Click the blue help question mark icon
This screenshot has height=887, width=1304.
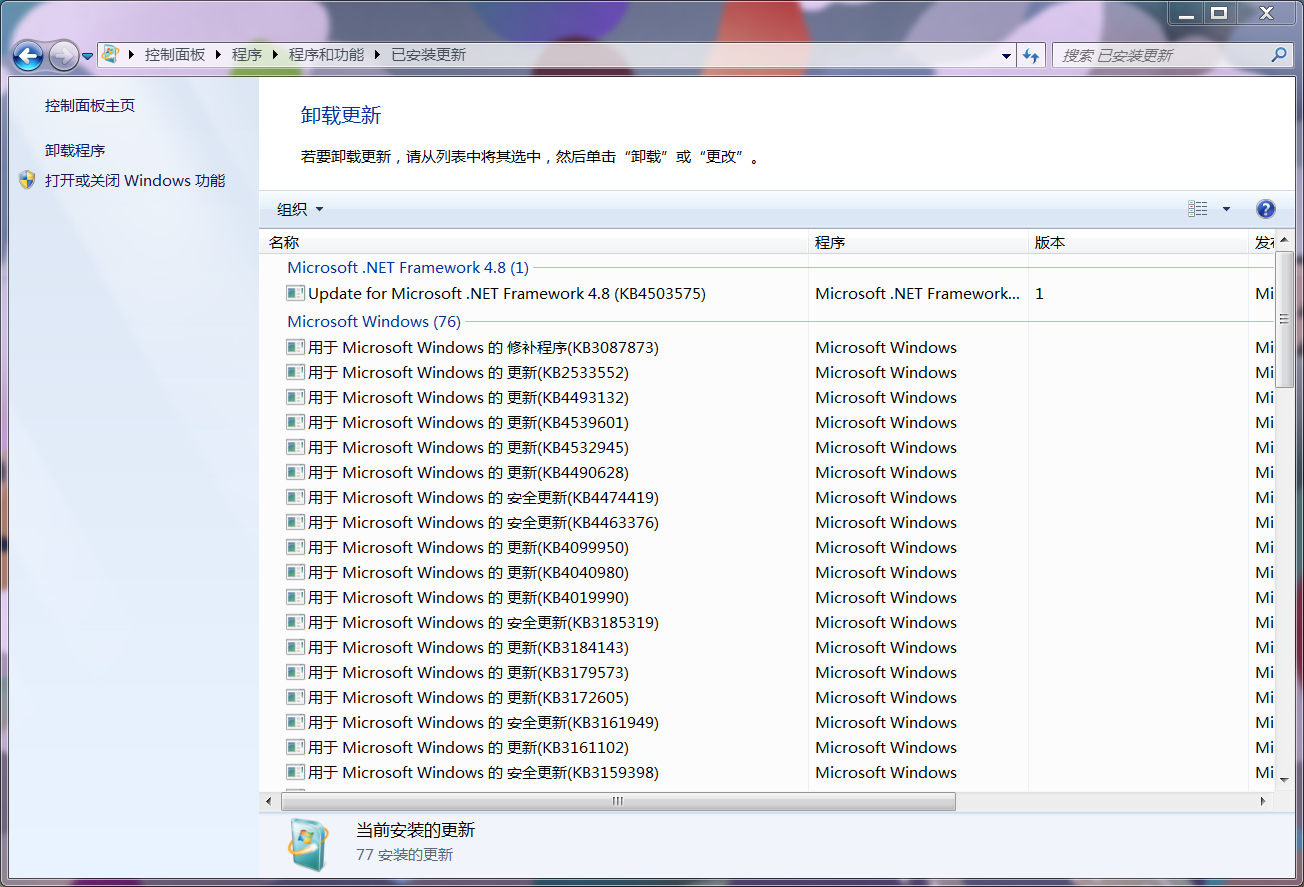click(x=1265, y=209)
